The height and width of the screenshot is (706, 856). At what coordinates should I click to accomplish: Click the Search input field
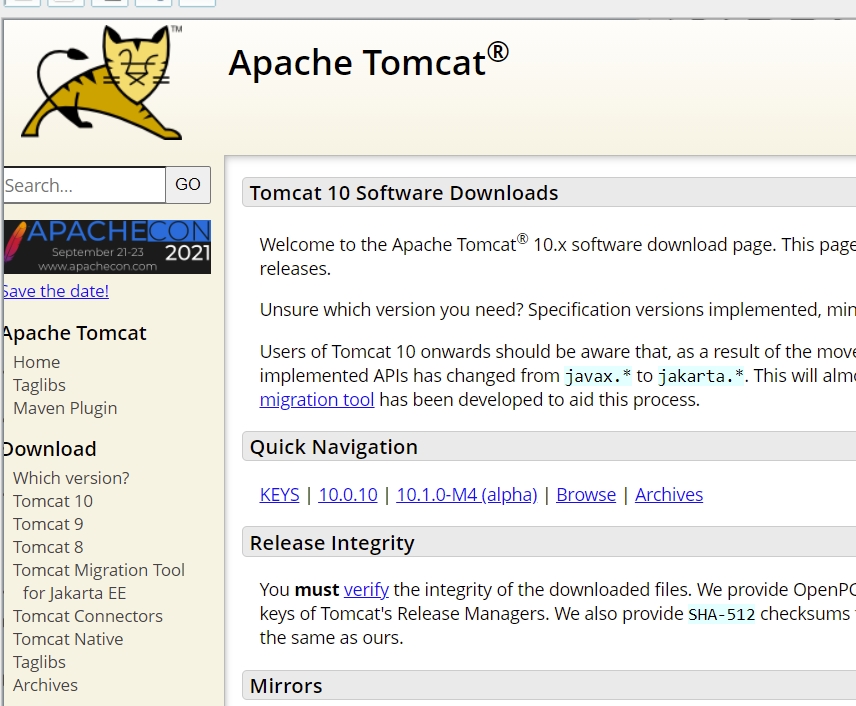point(84,185)
